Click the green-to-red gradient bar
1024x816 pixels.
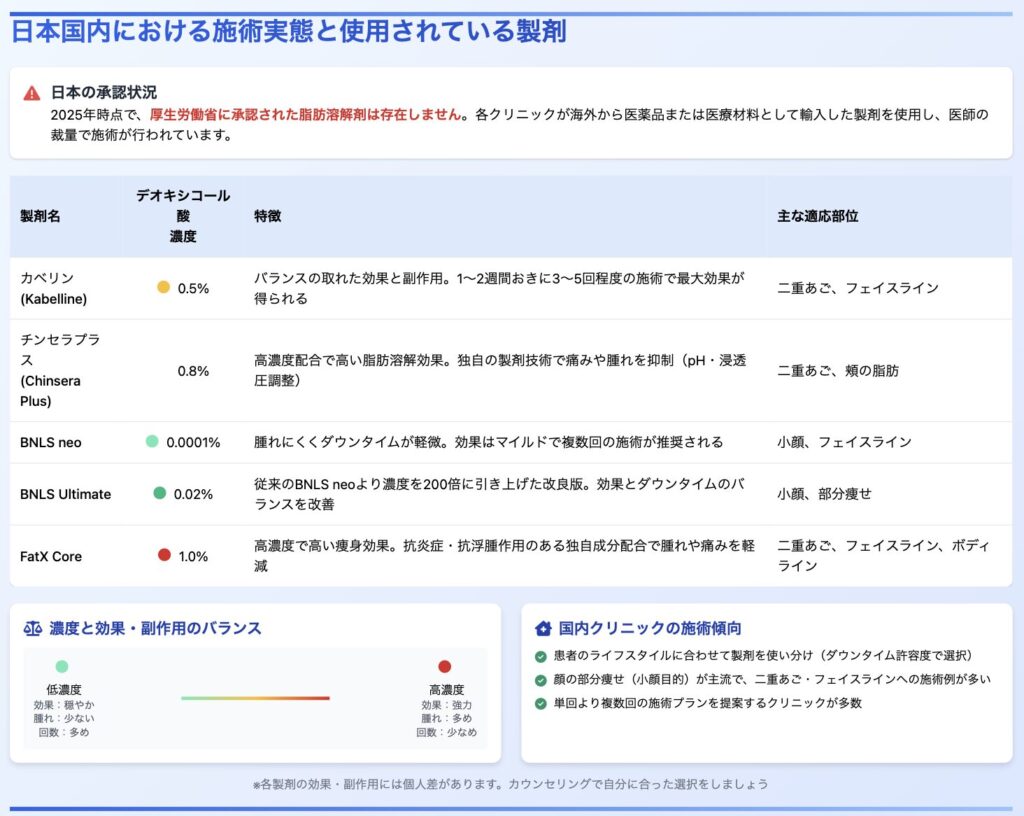click(x=255, y=698)
